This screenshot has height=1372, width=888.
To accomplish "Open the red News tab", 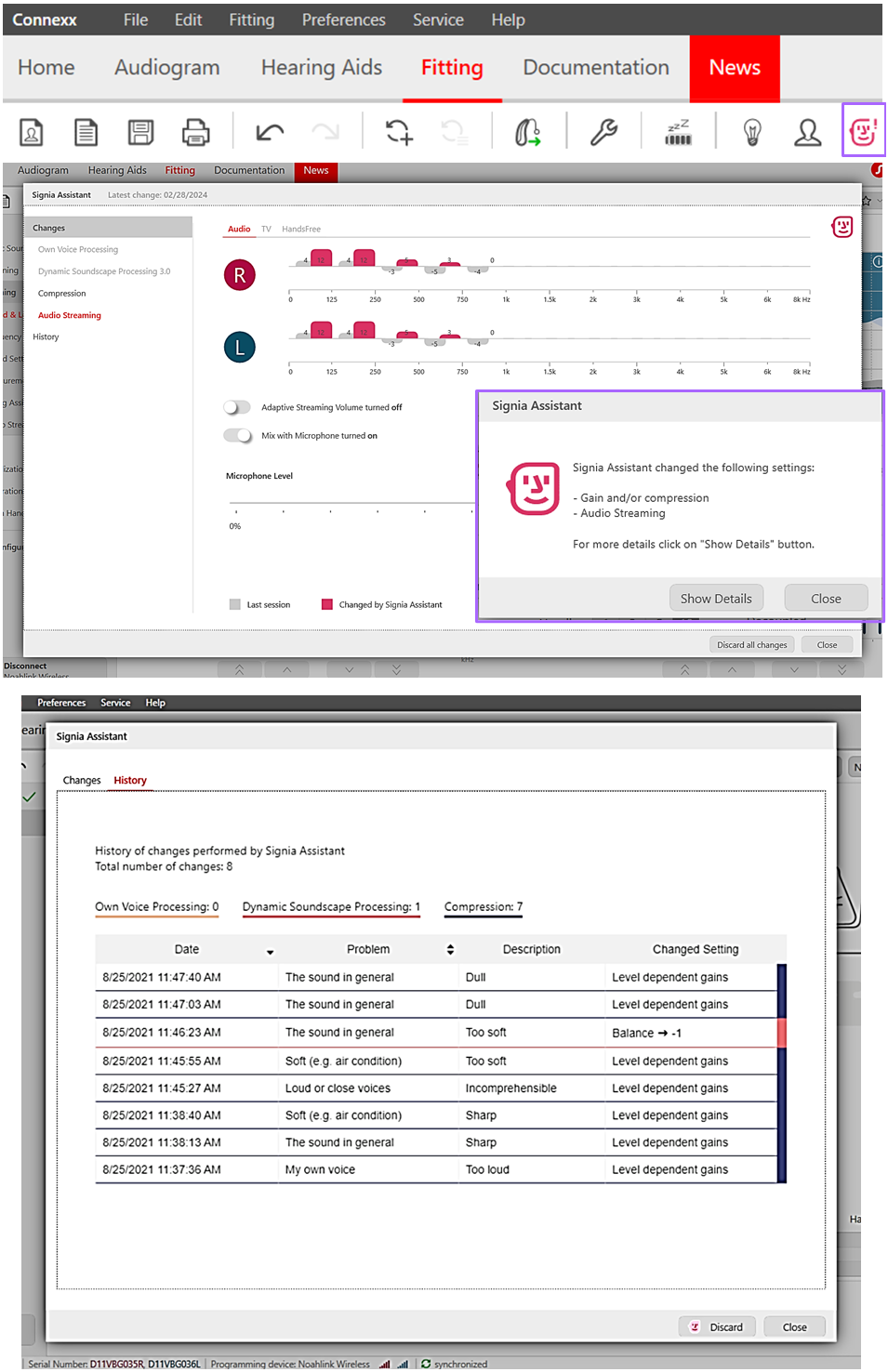I will pos(735,68).
